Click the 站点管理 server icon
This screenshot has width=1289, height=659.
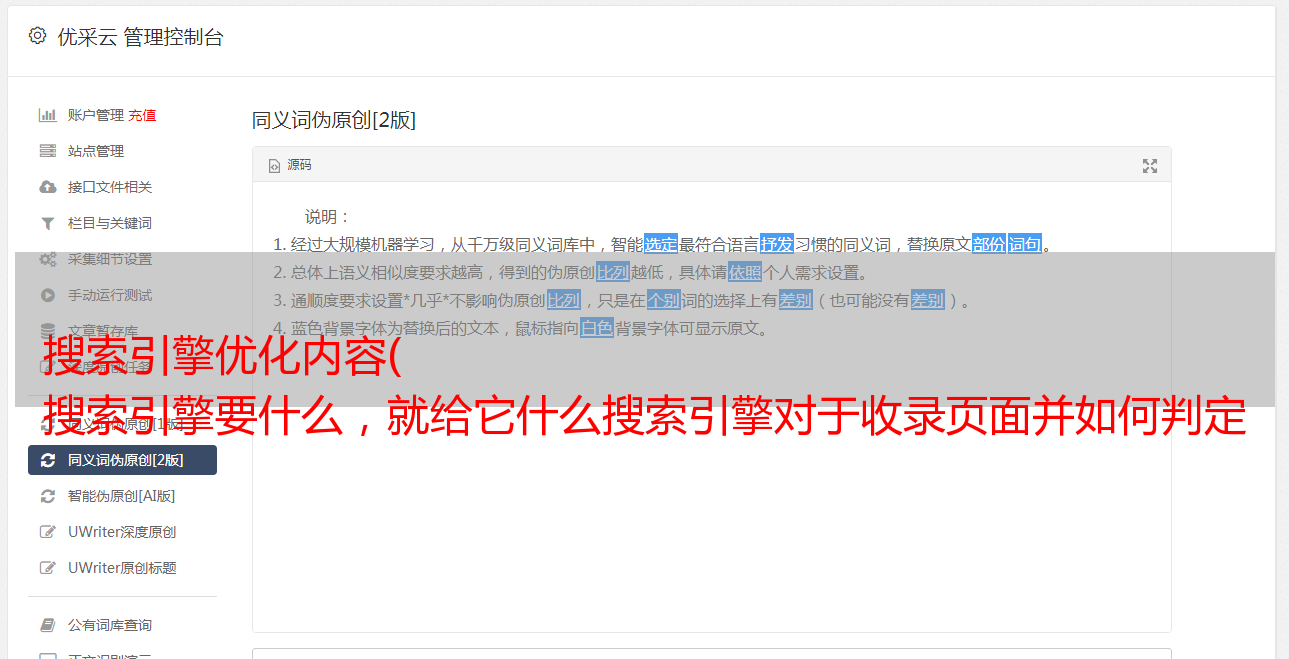pyautogui.click(x=47, y=151)
